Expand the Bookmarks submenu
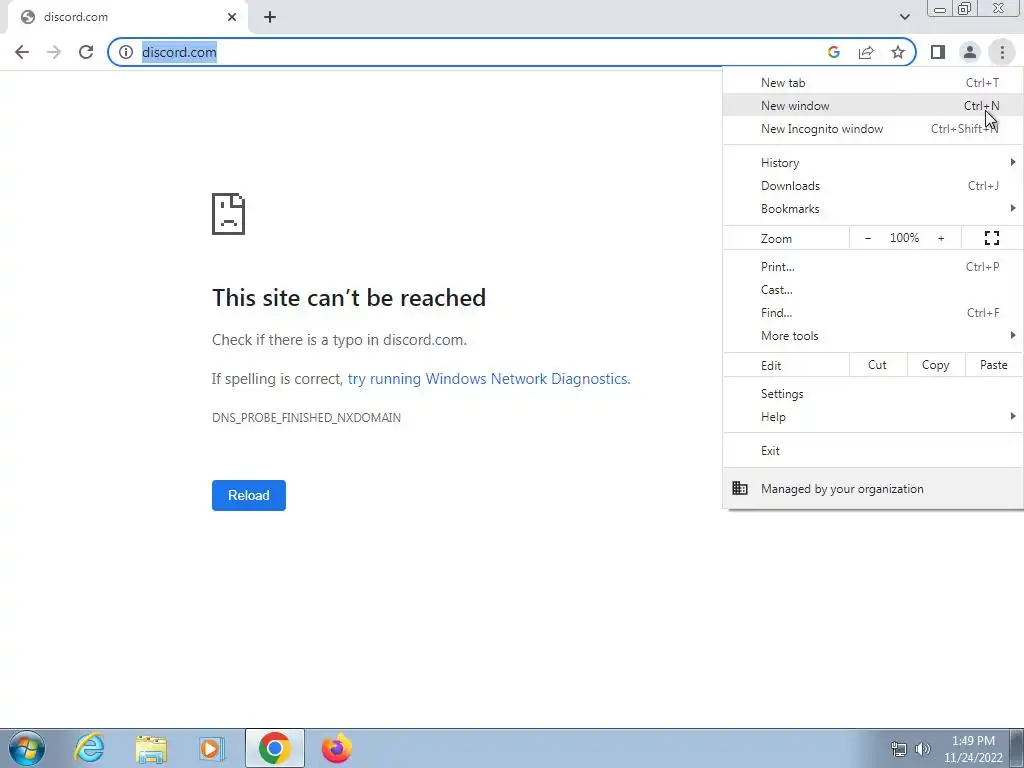 [x=873, y=208]
